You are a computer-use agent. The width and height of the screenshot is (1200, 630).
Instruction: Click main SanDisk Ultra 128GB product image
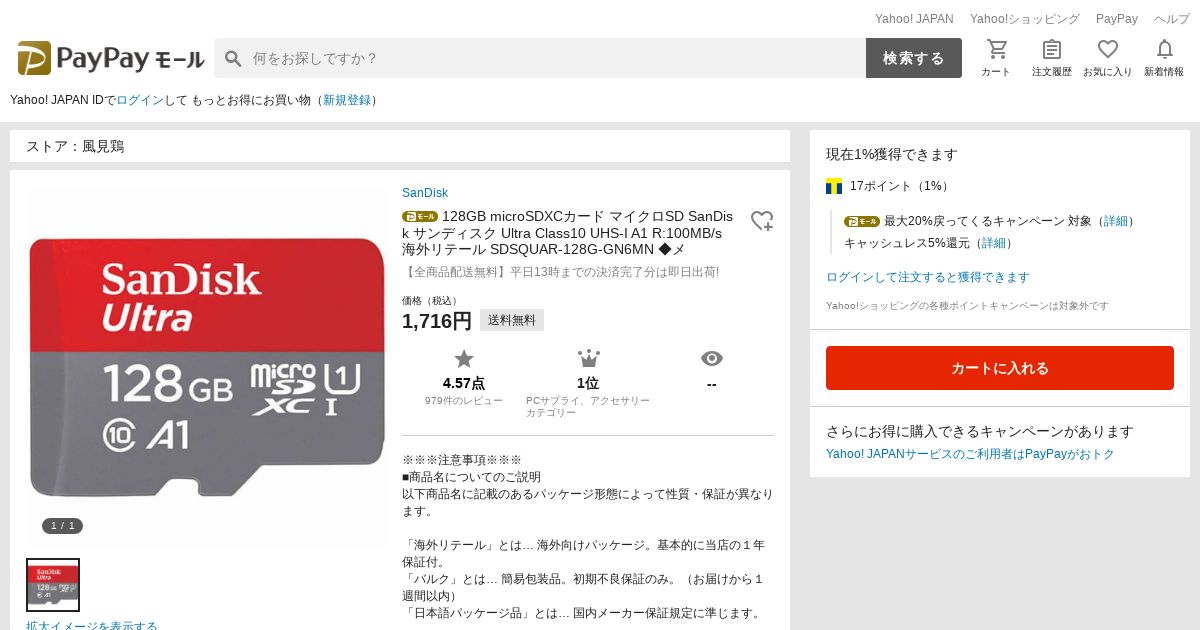(208, 367)
